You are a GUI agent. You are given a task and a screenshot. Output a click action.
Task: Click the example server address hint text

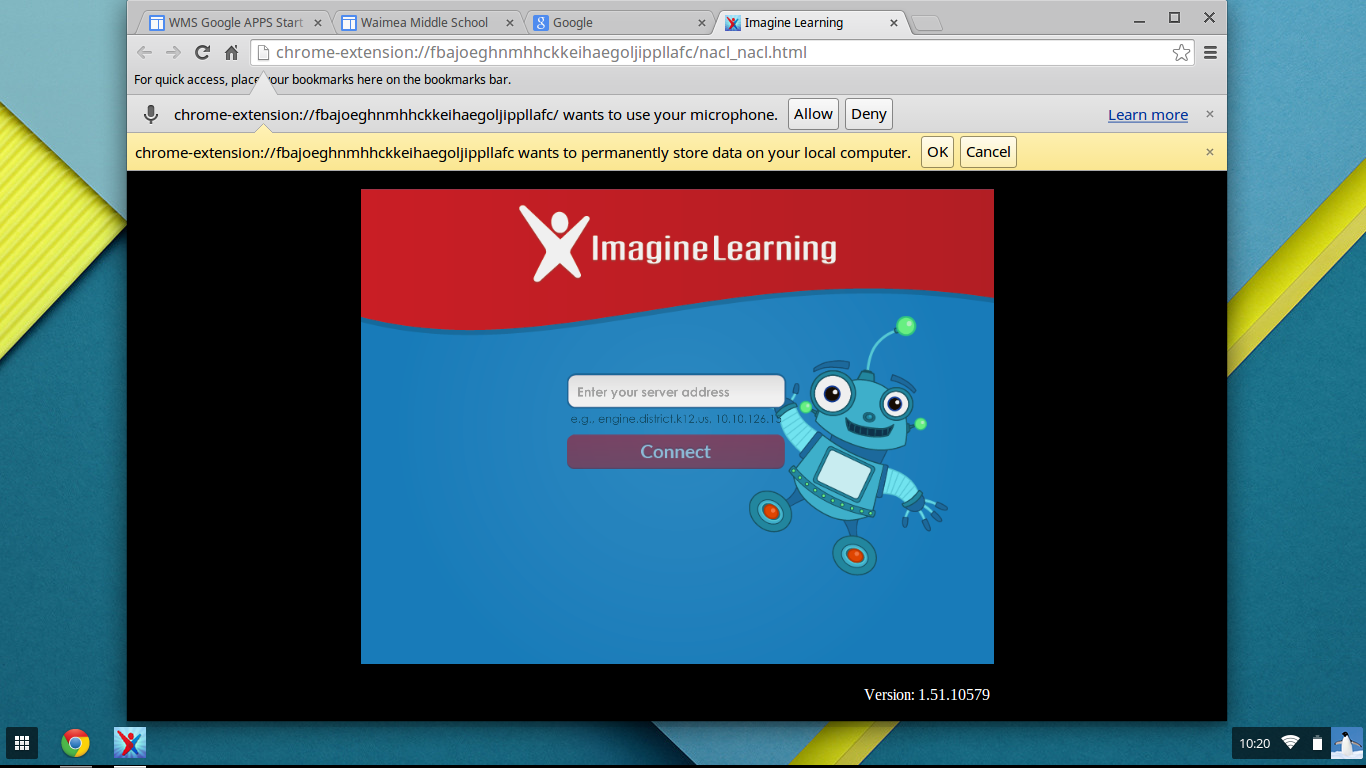point(676,420)
